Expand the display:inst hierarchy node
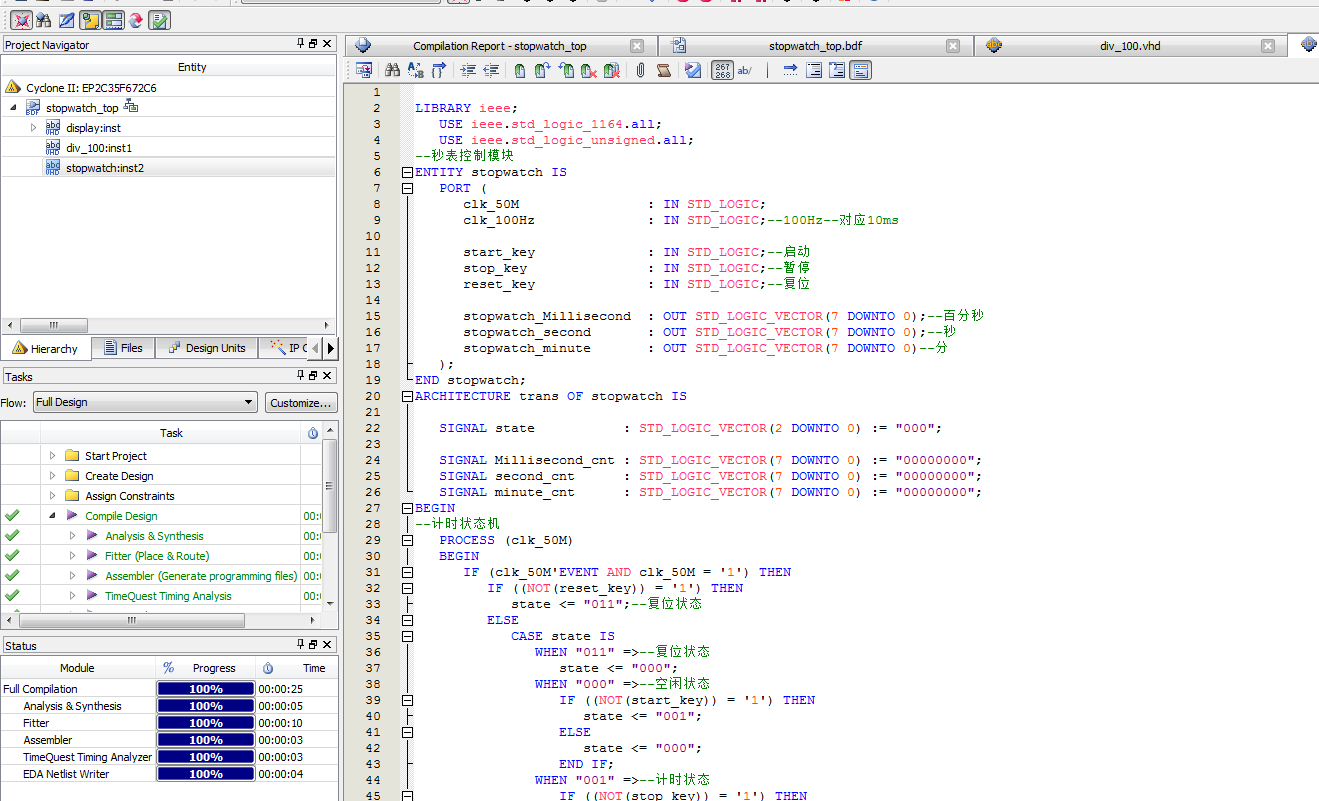Image resolution: width=1319 pixels, height=801 pixels. [33, 128]
